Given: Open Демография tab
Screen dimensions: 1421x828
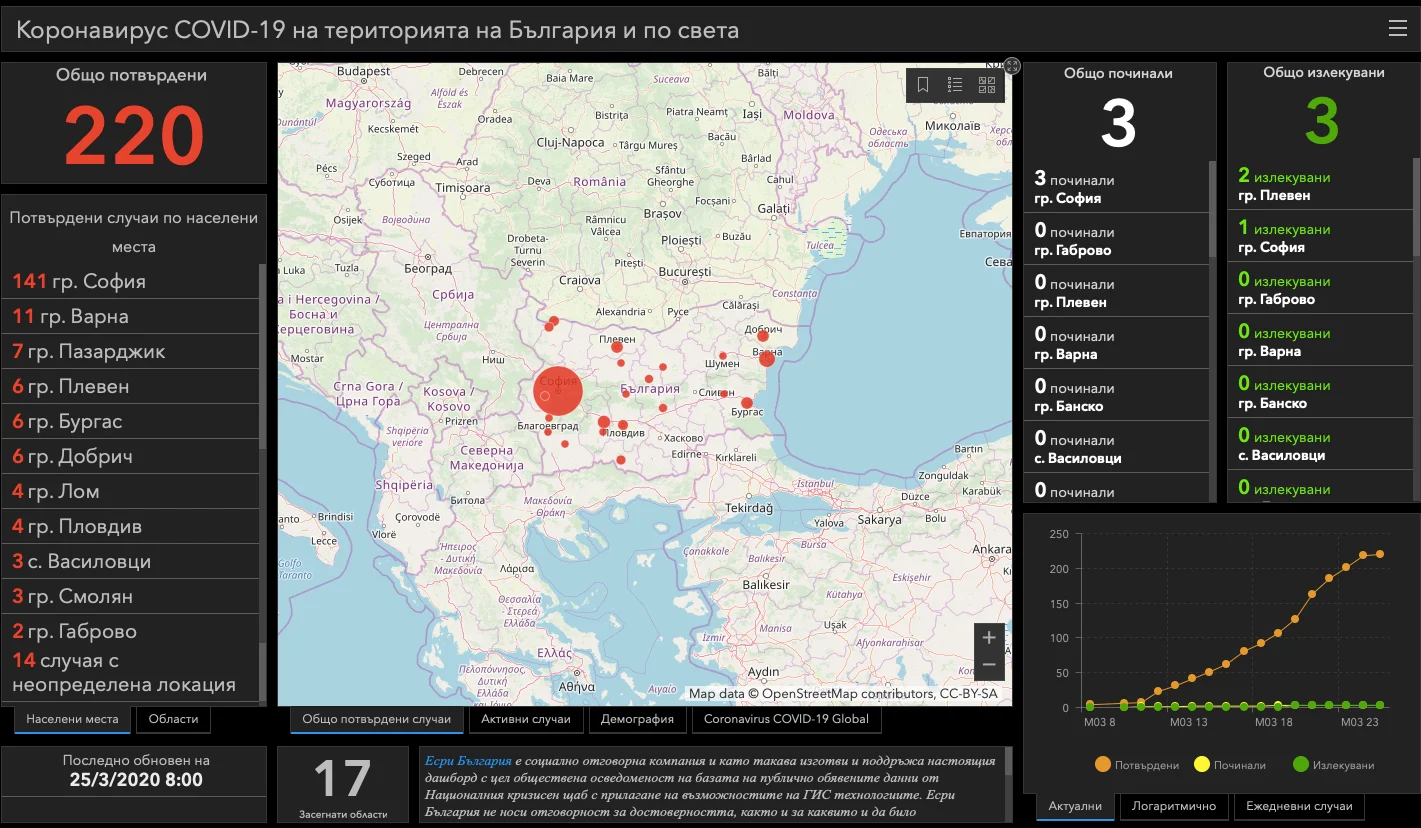Looking at the screenshot, I should pyautogui.click(x=638, y=719).
